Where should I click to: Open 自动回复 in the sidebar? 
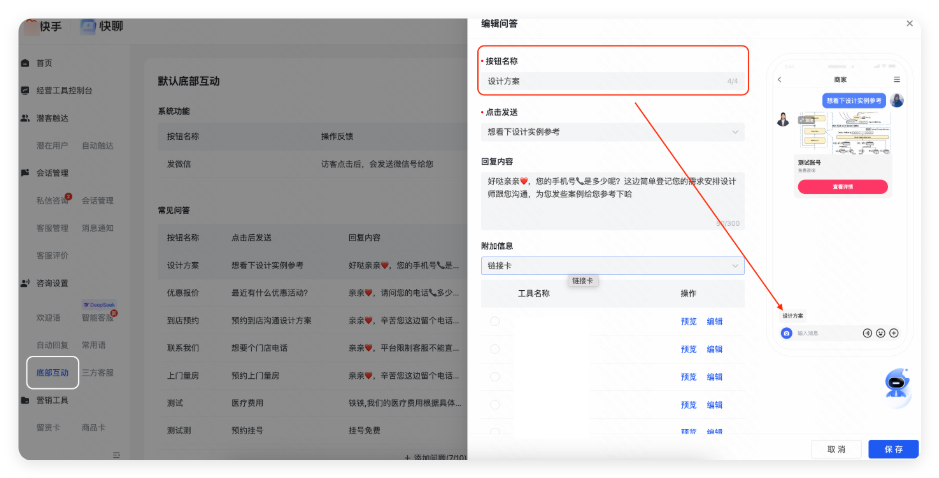(52, 345)
